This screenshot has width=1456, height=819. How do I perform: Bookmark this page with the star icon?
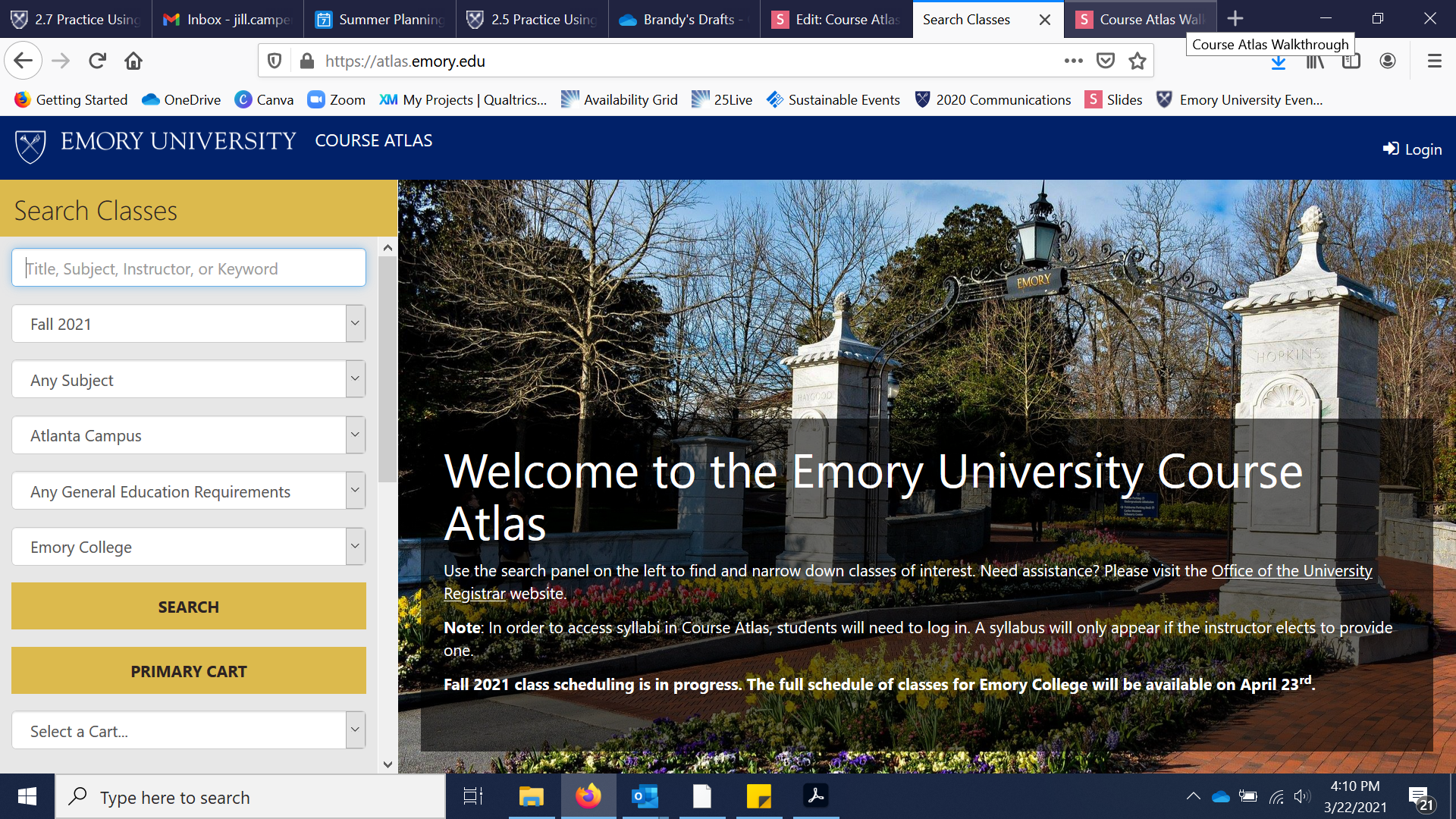[x=1137, y=61]
